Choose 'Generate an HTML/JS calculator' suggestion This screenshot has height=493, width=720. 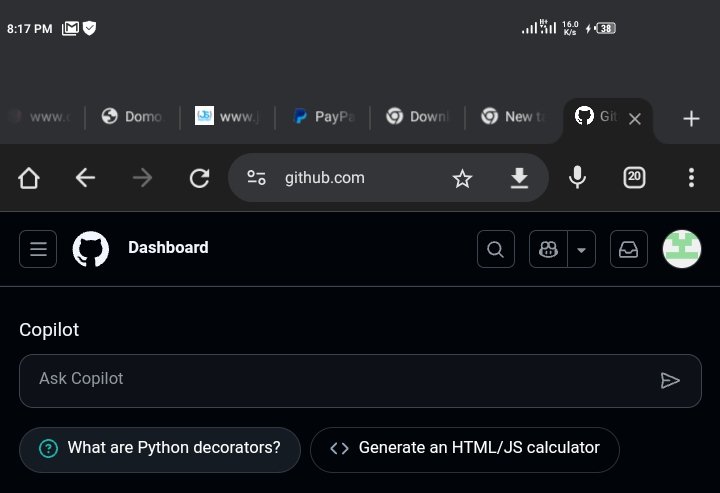pyautogui.click(x=465, y=449)
